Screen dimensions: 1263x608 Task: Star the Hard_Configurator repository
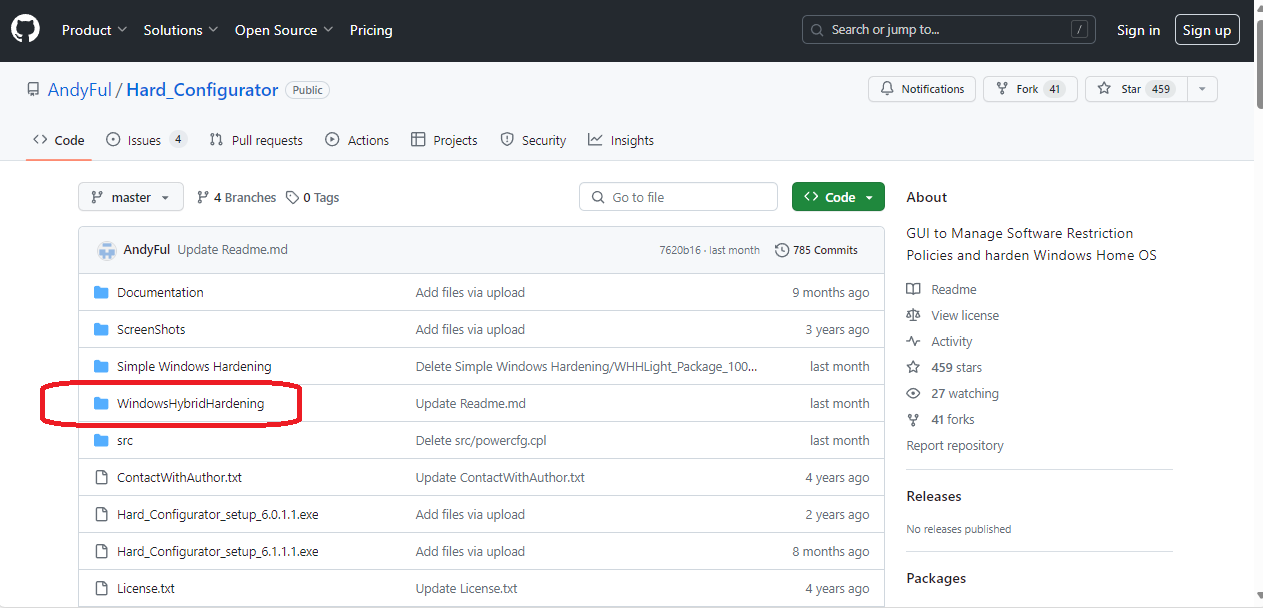[x=1131, y=89]
